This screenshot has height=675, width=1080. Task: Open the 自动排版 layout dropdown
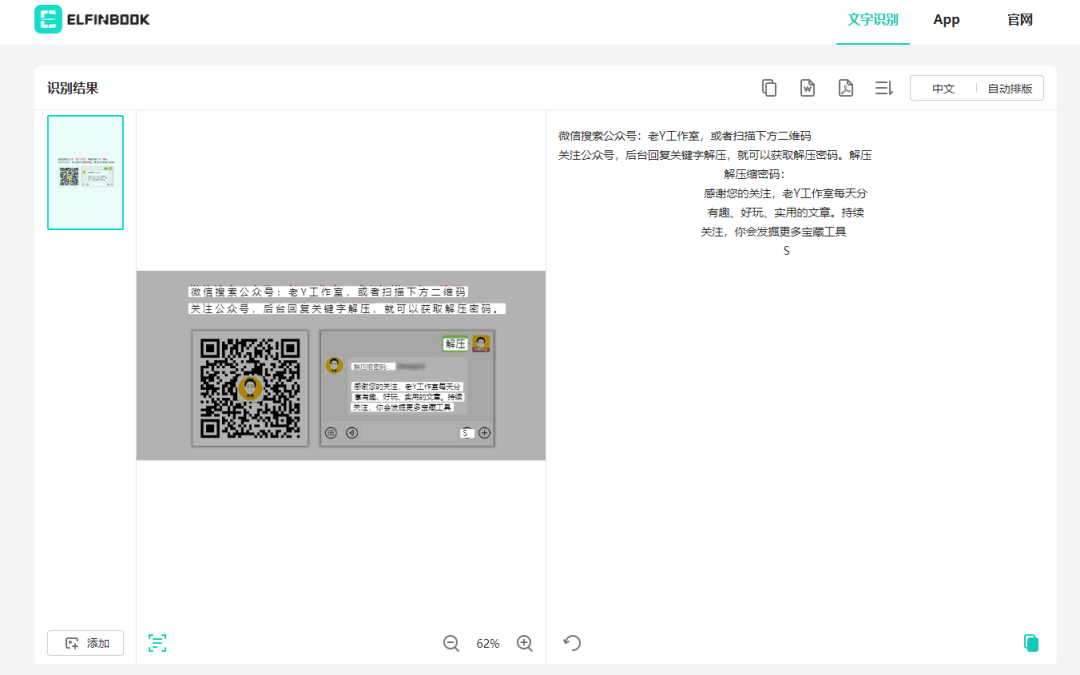(x=1010, y=88)
